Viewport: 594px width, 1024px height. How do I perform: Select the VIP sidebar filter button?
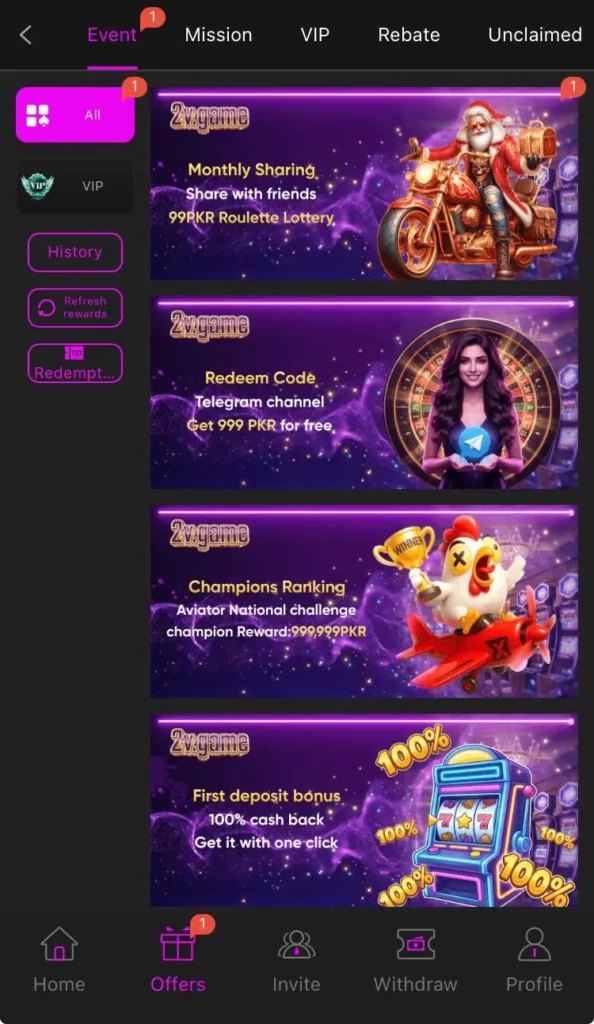pos(75,186)
